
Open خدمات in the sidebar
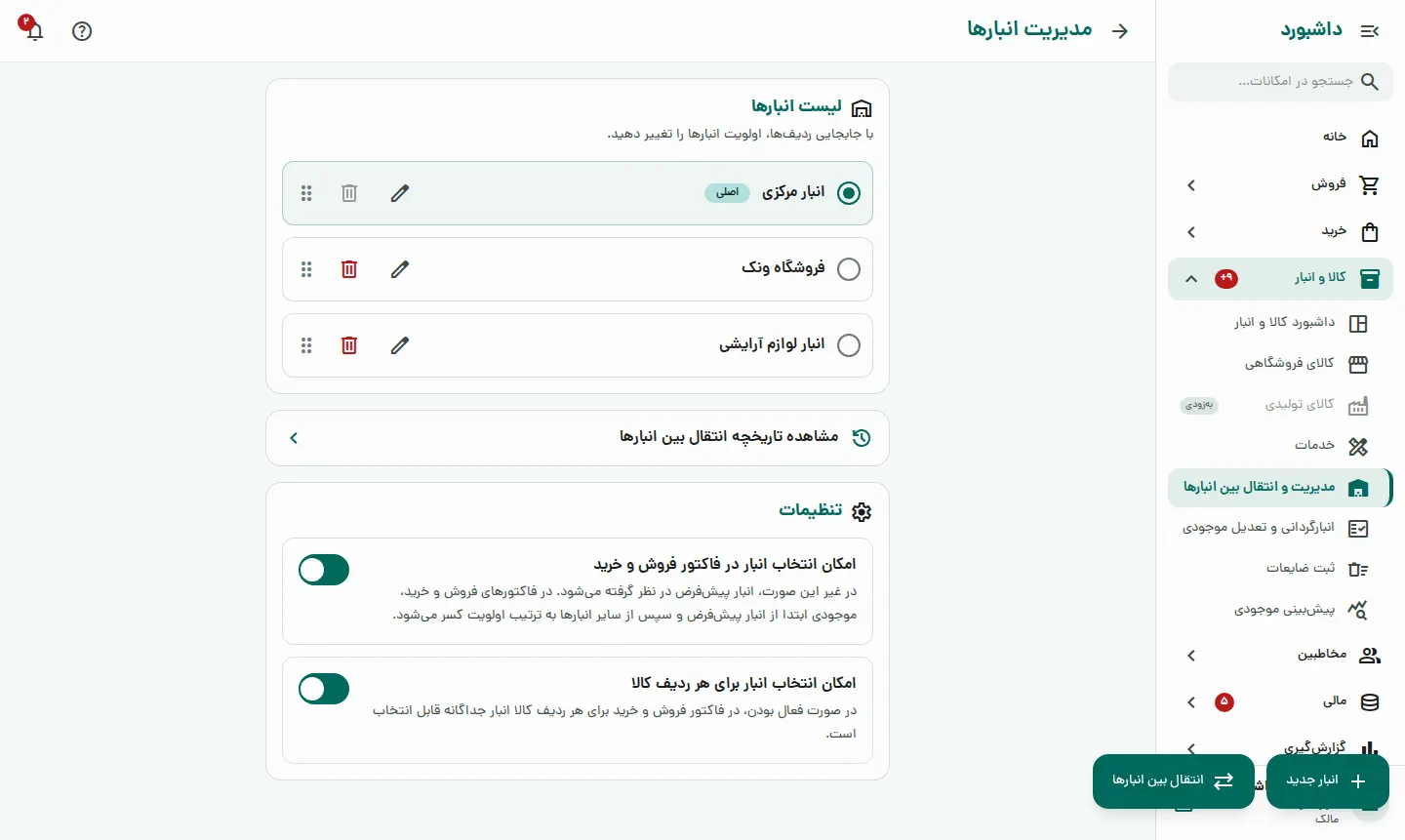coord(1280,447)
